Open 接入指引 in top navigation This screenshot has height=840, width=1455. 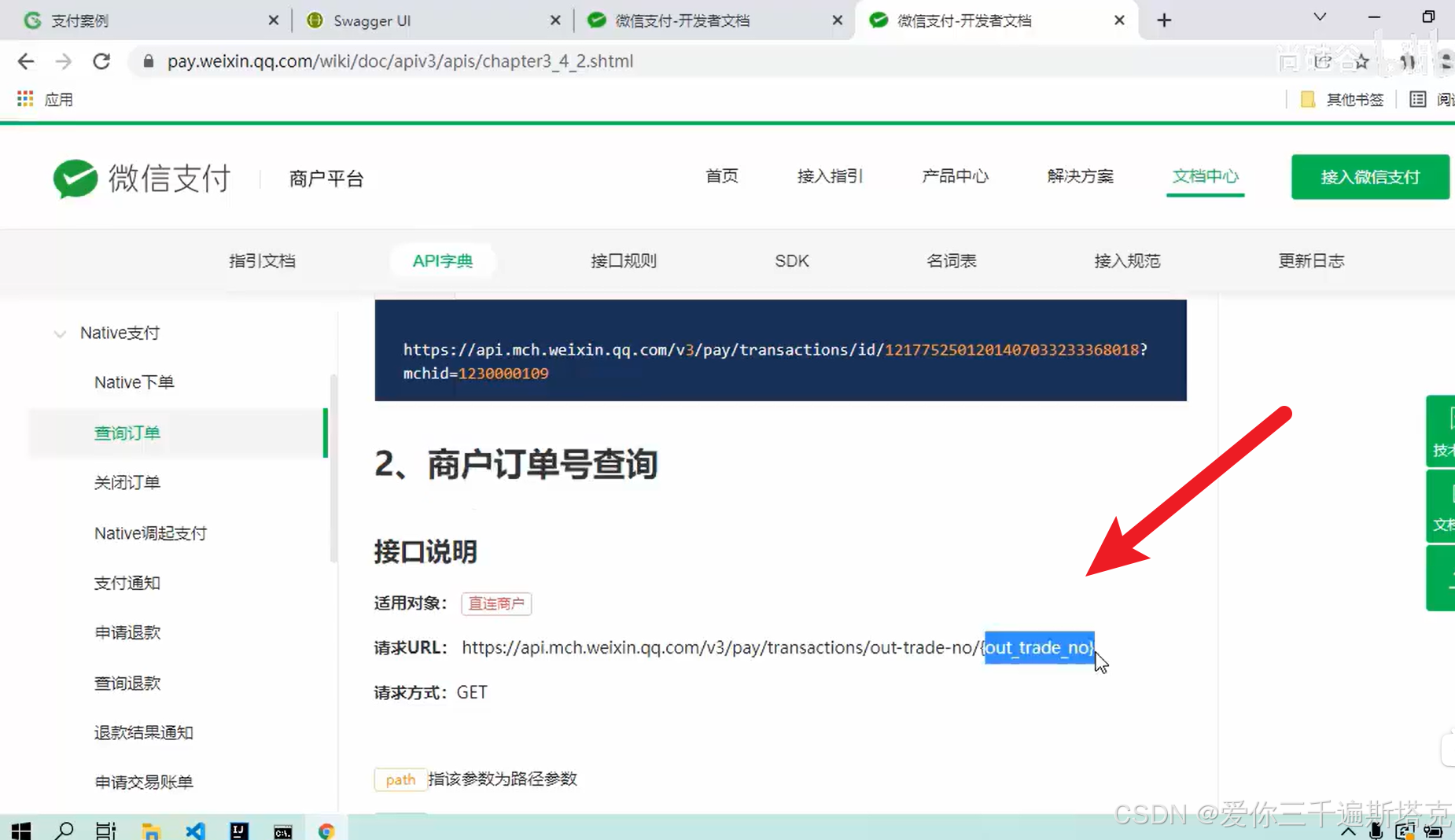830,176
